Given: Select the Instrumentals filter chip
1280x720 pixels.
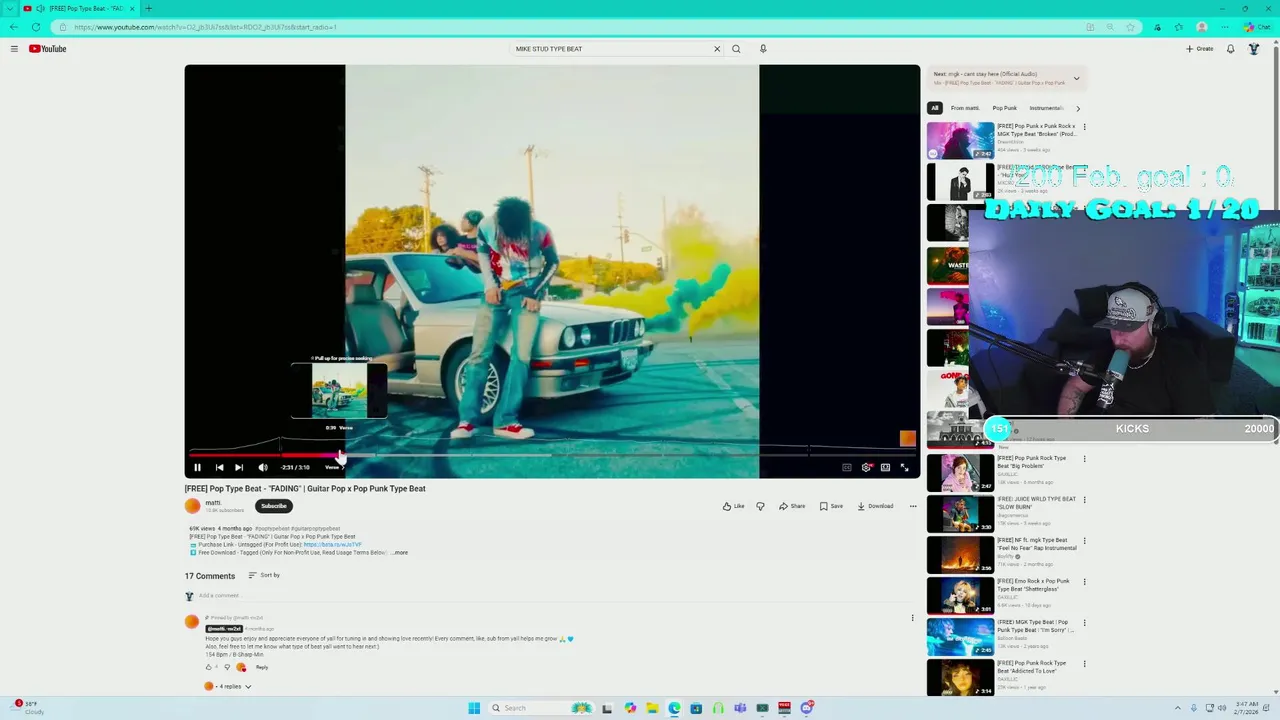Looking at the screenshot, I should (1046, 108).
